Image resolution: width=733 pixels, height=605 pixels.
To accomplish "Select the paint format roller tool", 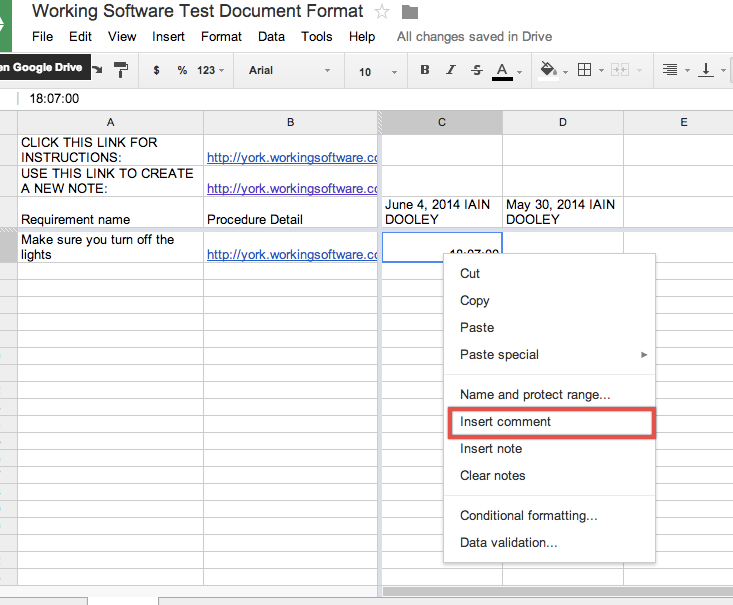I will [x=121, y=70].
